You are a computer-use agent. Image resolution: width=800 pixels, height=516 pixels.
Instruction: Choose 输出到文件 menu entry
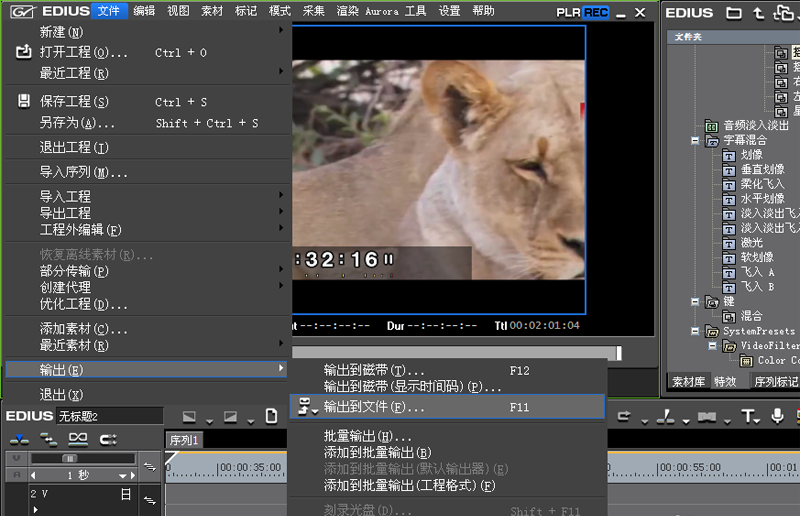pyautogui.click(x=374, y=407)
